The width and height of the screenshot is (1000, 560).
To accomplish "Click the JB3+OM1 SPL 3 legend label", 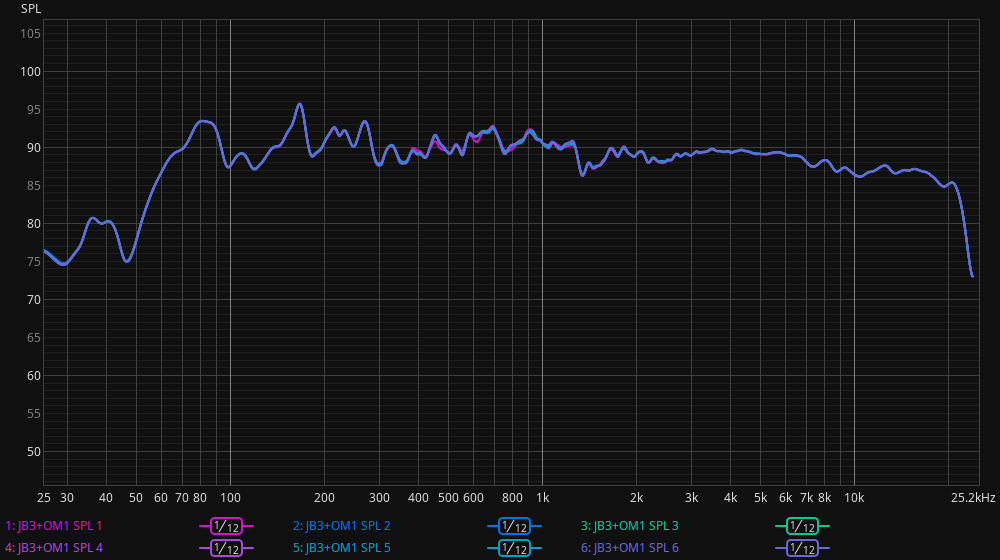I will [x=629, y=526].
